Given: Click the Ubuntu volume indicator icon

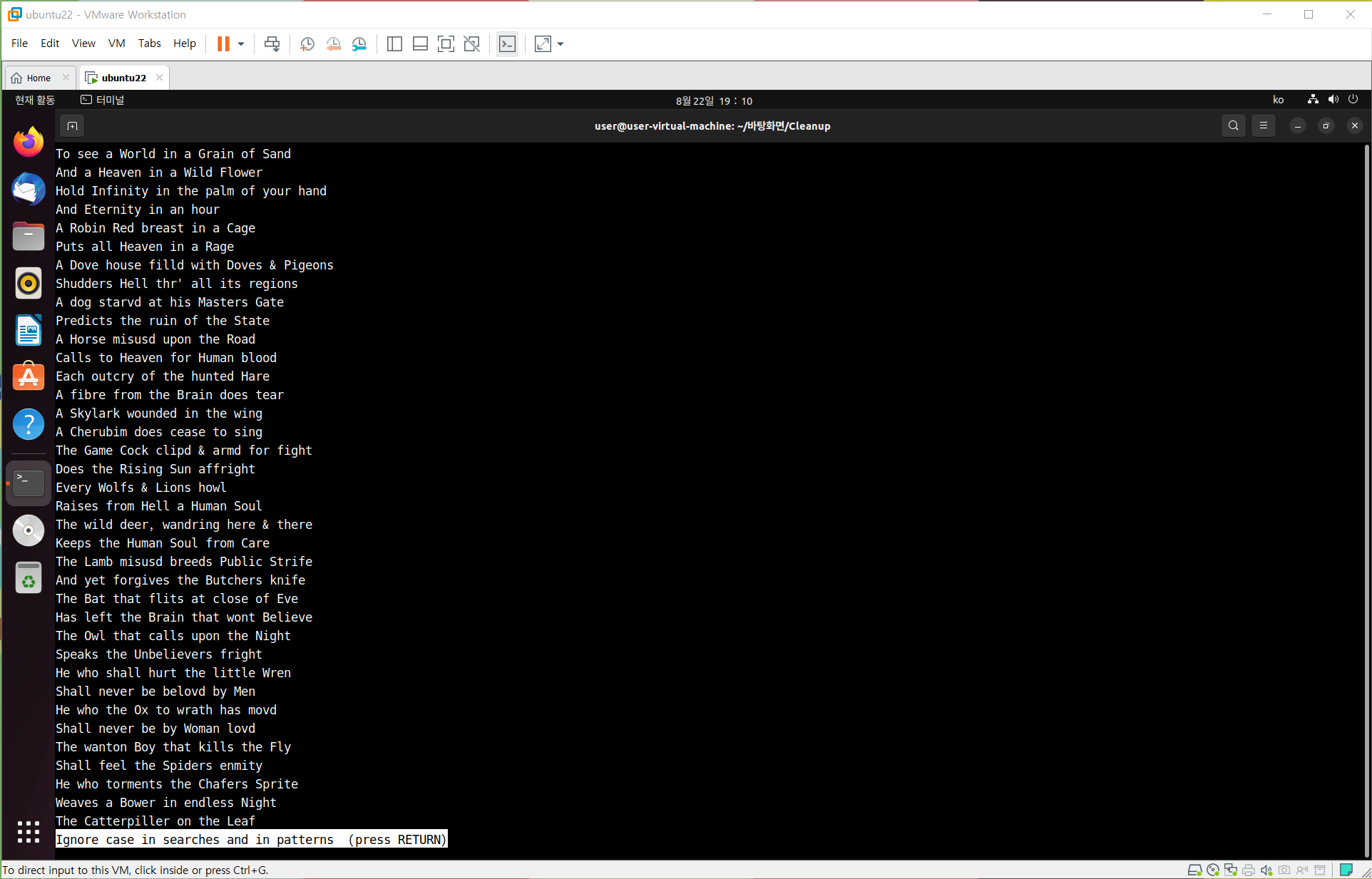Looking at the screenshot, I should [1333, 100].
